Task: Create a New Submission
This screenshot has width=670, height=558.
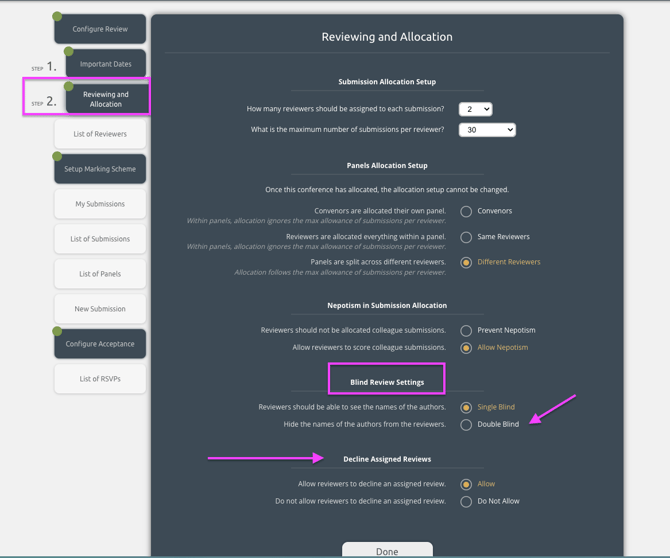Action: pyautogui.click(x=100, y=309)
